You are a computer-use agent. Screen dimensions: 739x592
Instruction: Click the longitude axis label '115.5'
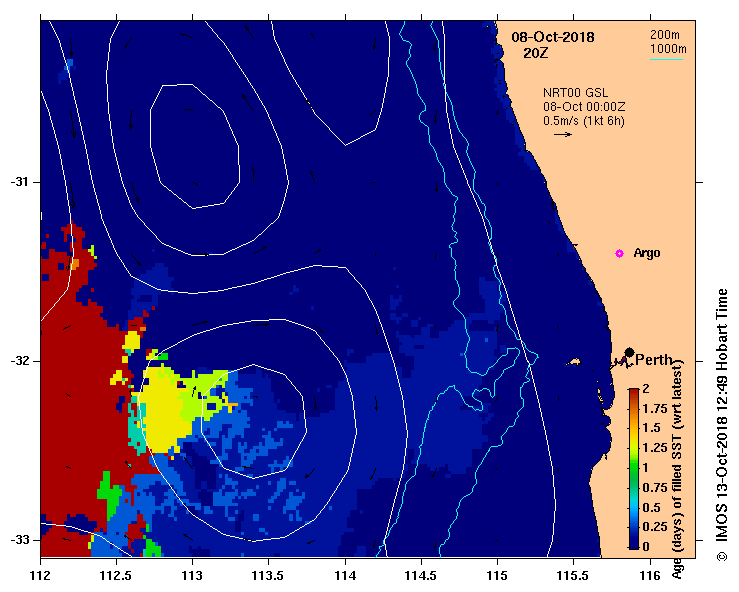tap(573, 576)
